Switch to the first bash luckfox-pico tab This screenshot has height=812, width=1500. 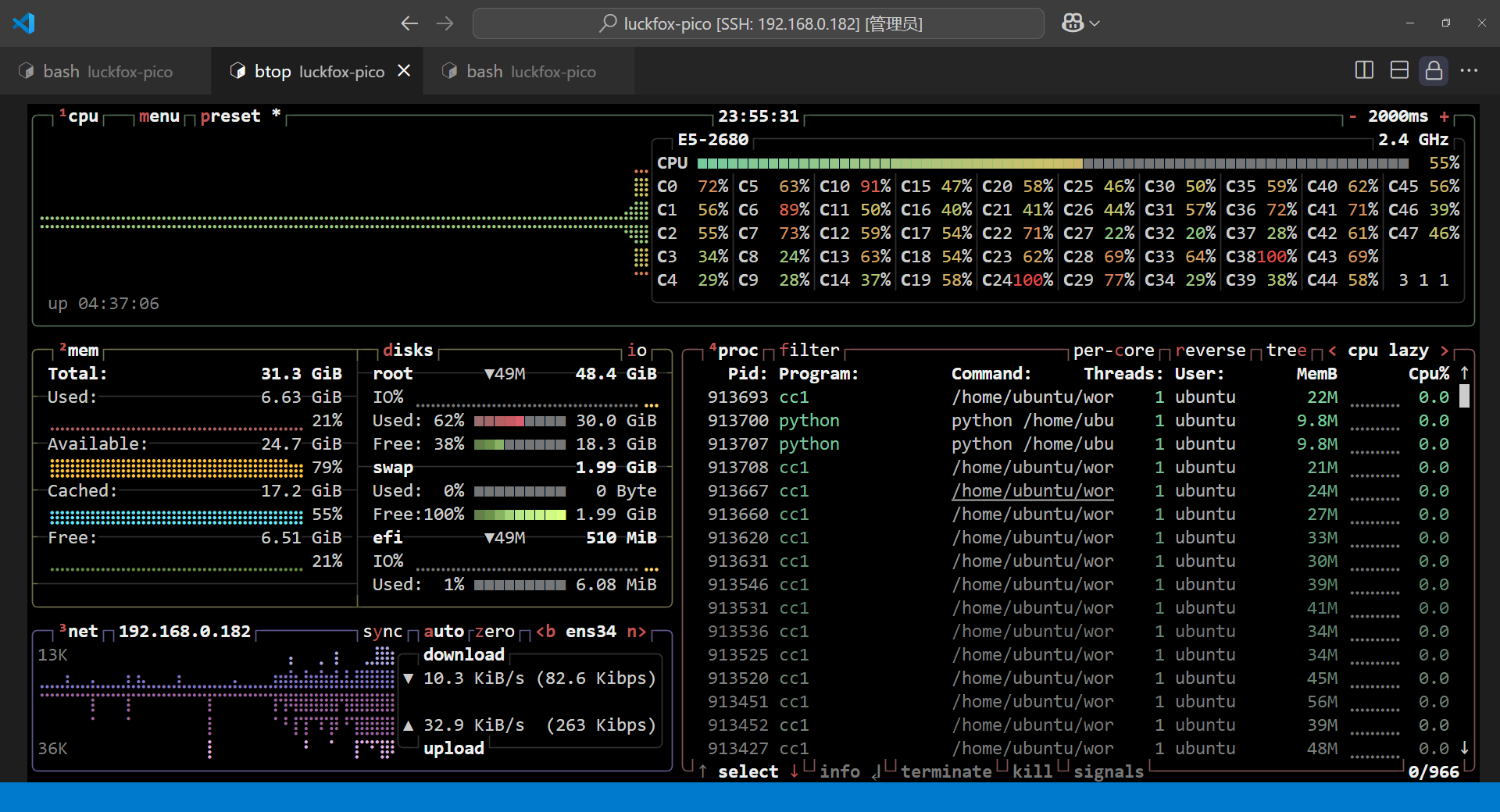point(105,71)
